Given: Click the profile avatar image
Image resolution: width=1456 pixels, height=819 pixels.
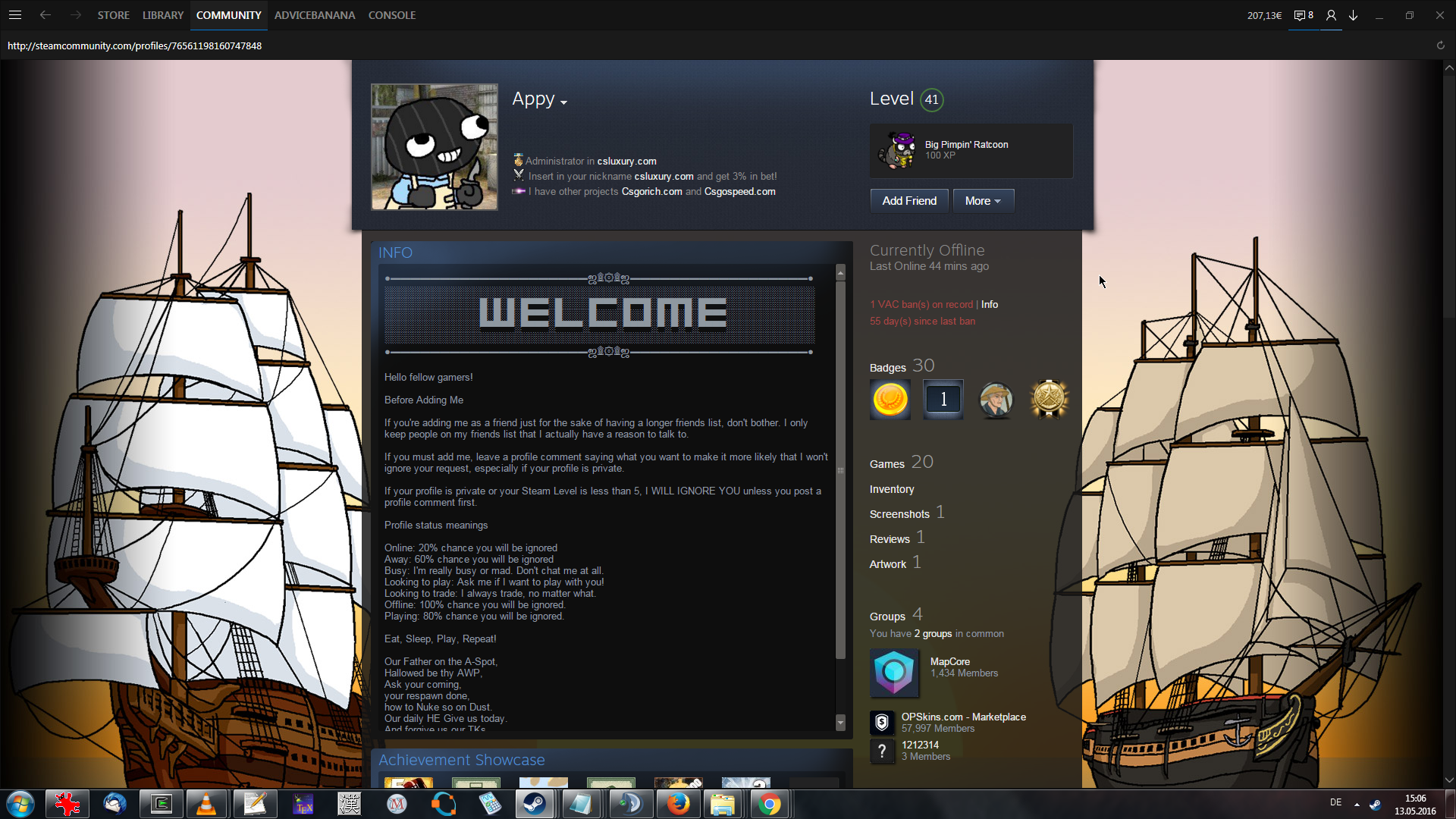Looking at the screenshot, I should click(434, 147).
